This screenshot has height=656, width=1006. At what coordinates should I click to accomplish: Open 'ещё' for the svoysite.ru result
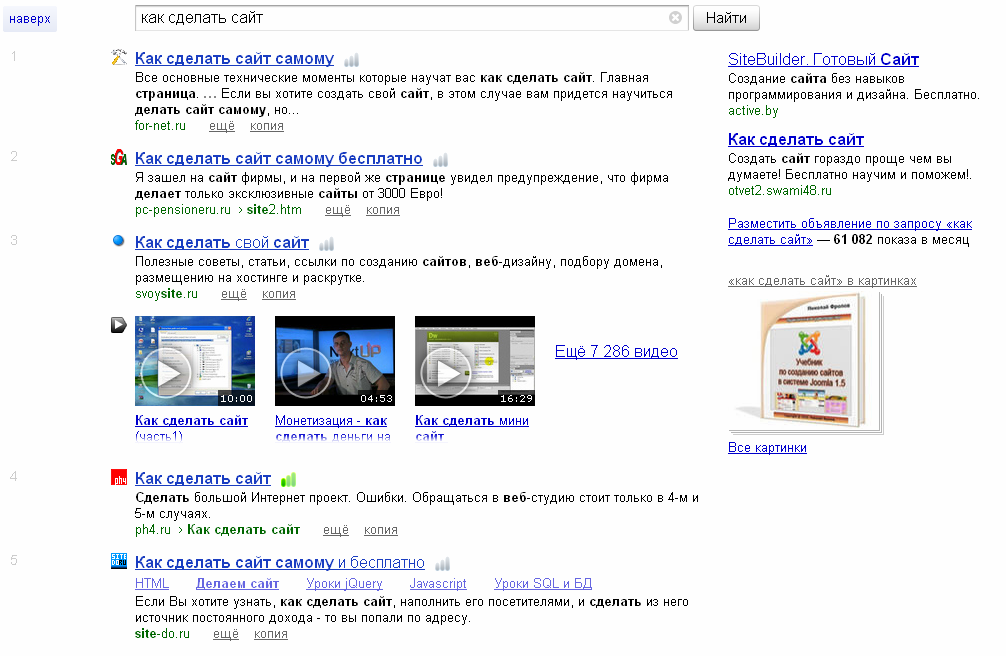click(x=234, y=294)
